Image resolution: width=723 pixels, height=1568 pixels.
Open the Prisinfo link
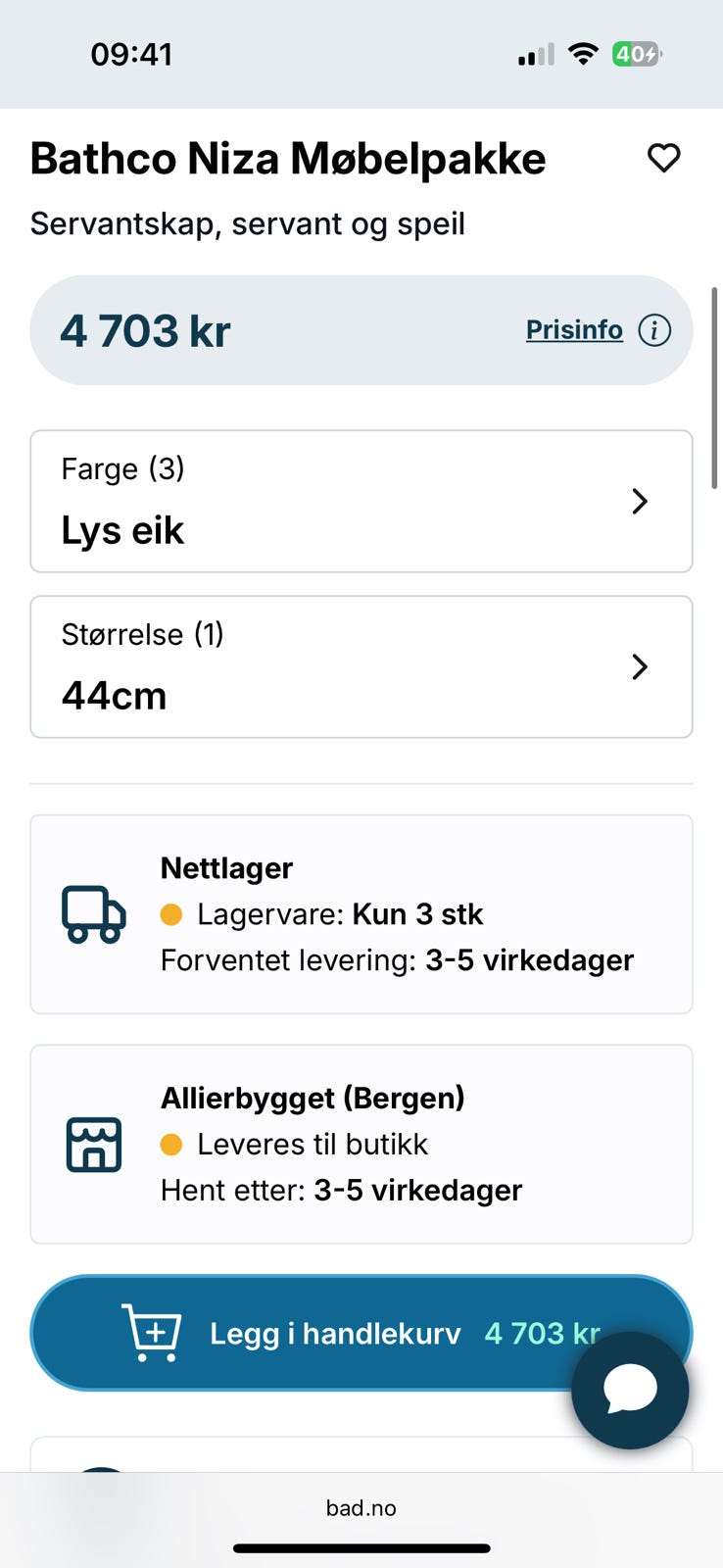pyautogui.click(x=574, y=330)
